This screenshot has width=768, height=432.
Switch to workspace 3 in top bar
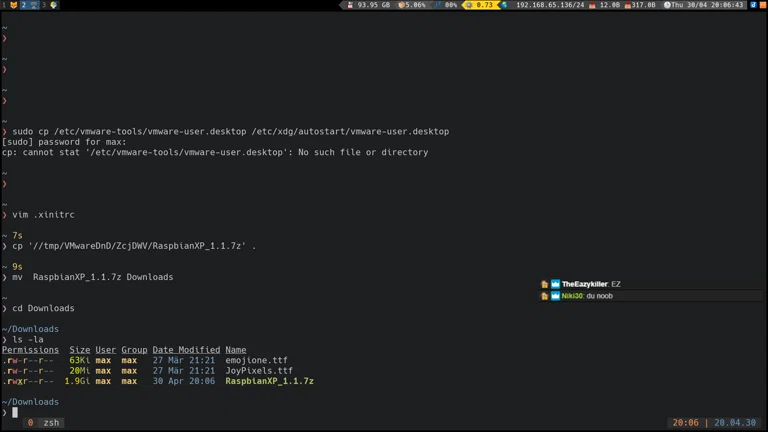point(49,5)
